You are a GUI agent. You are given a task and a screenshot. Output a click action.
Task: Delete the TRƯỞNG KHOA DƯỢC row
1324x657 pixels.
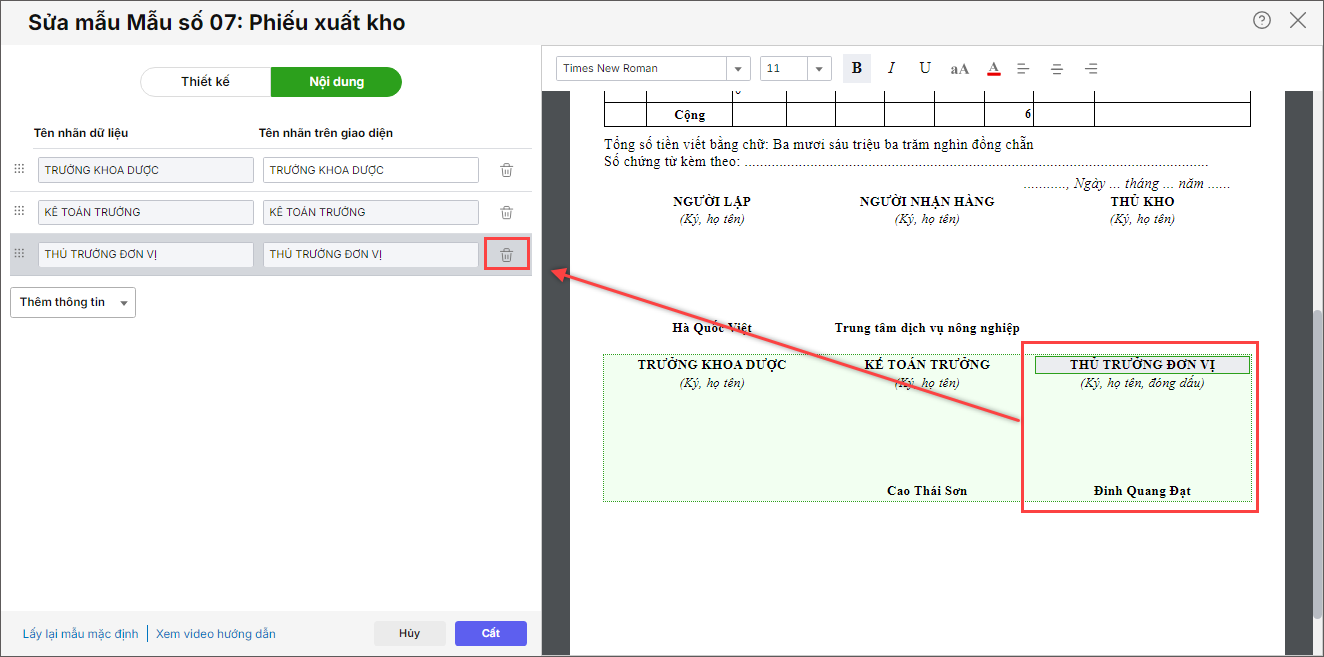[x=506, y=170]
